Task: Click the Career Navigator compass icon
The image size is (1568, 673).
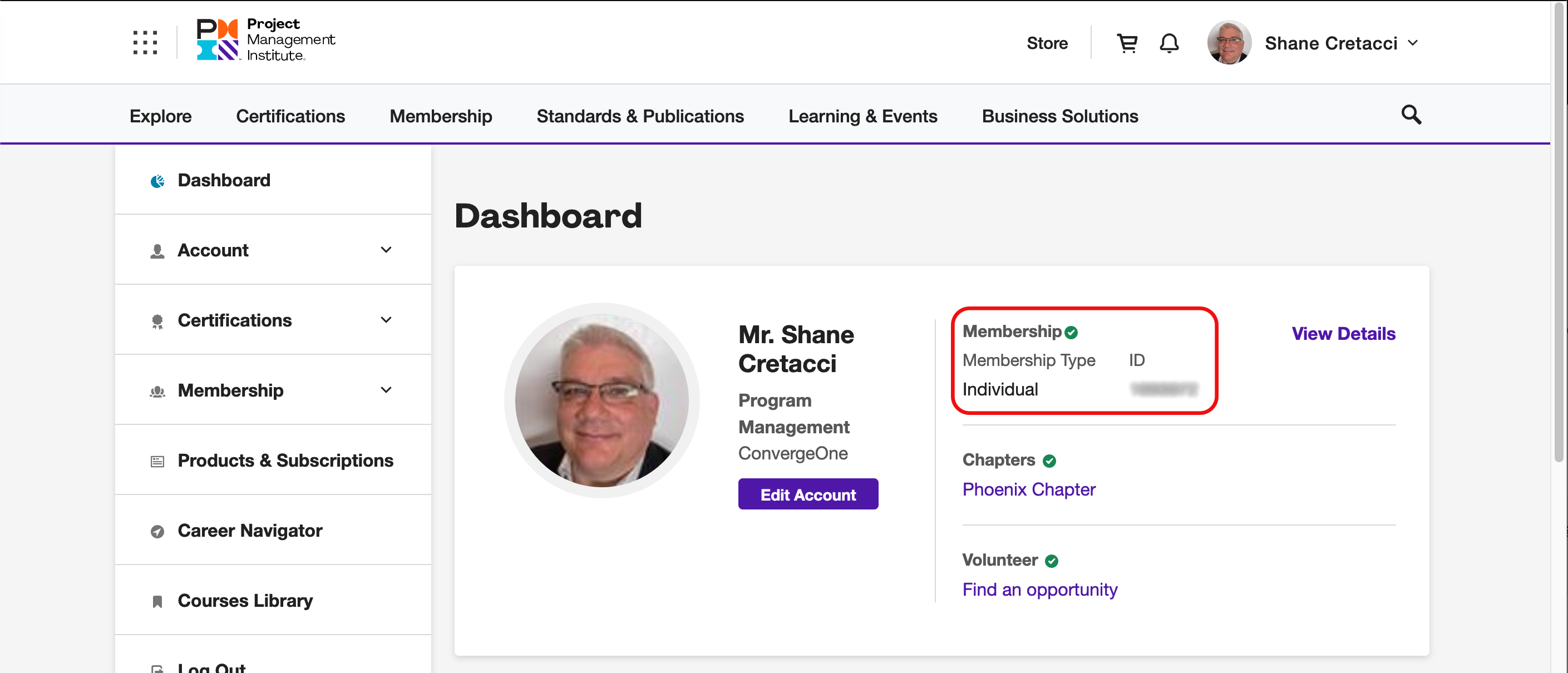Action: click(x=157, y=531)
